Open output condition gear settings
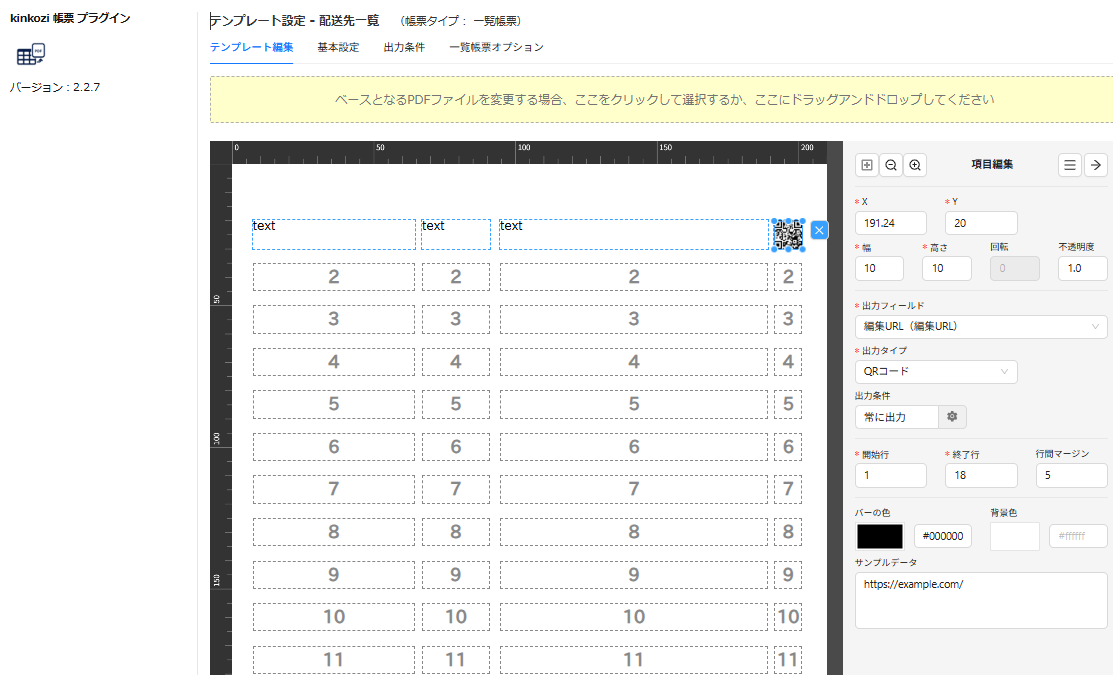Viewport: 1113px width, 675px height. (x=952, y=417)
